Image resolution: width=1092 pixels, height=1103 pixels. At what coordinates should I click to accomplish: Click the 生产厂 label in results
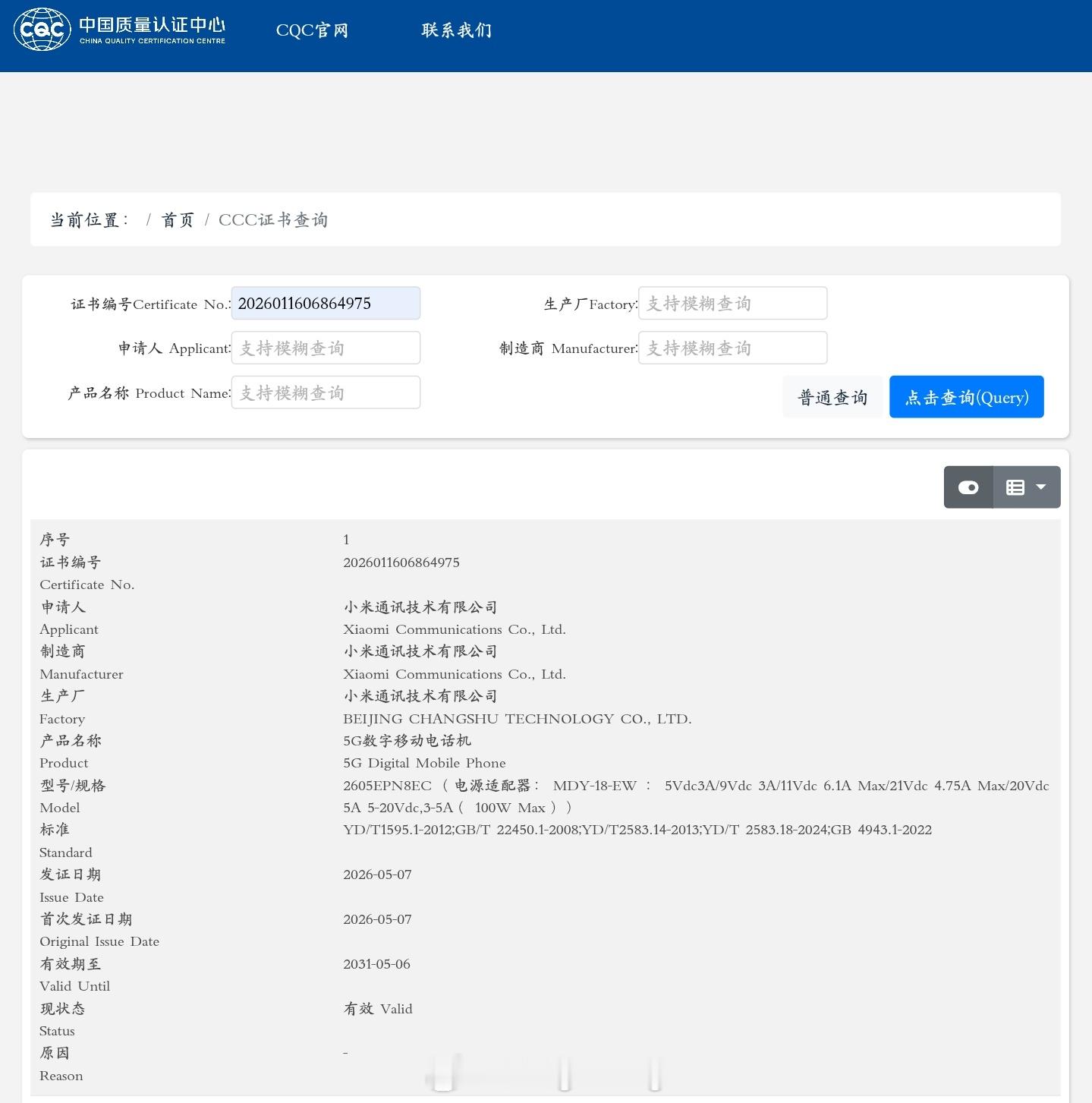(62, 696)
